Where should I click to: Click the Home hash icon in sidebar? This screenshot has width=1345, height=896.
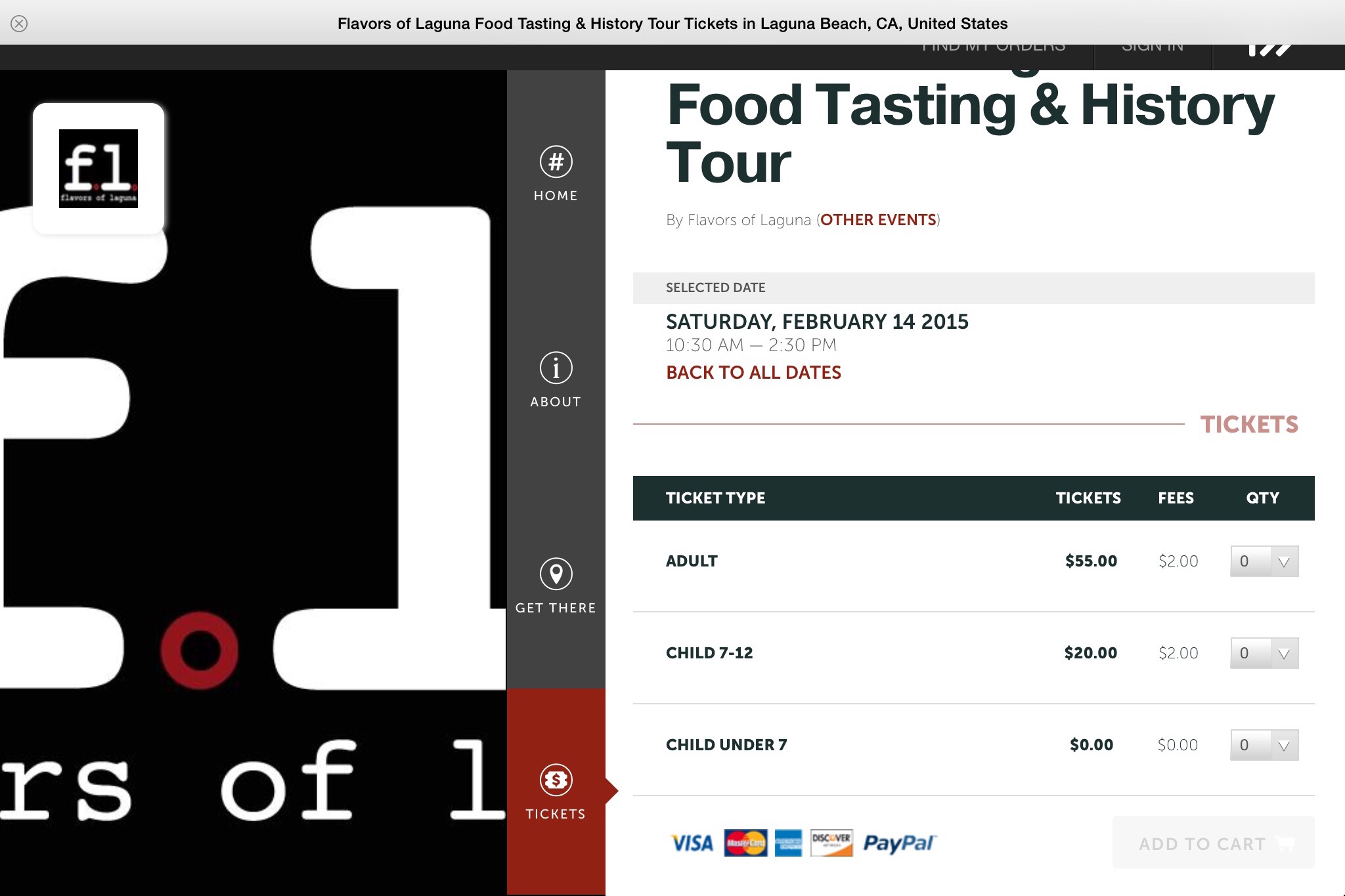coord(556,161)
